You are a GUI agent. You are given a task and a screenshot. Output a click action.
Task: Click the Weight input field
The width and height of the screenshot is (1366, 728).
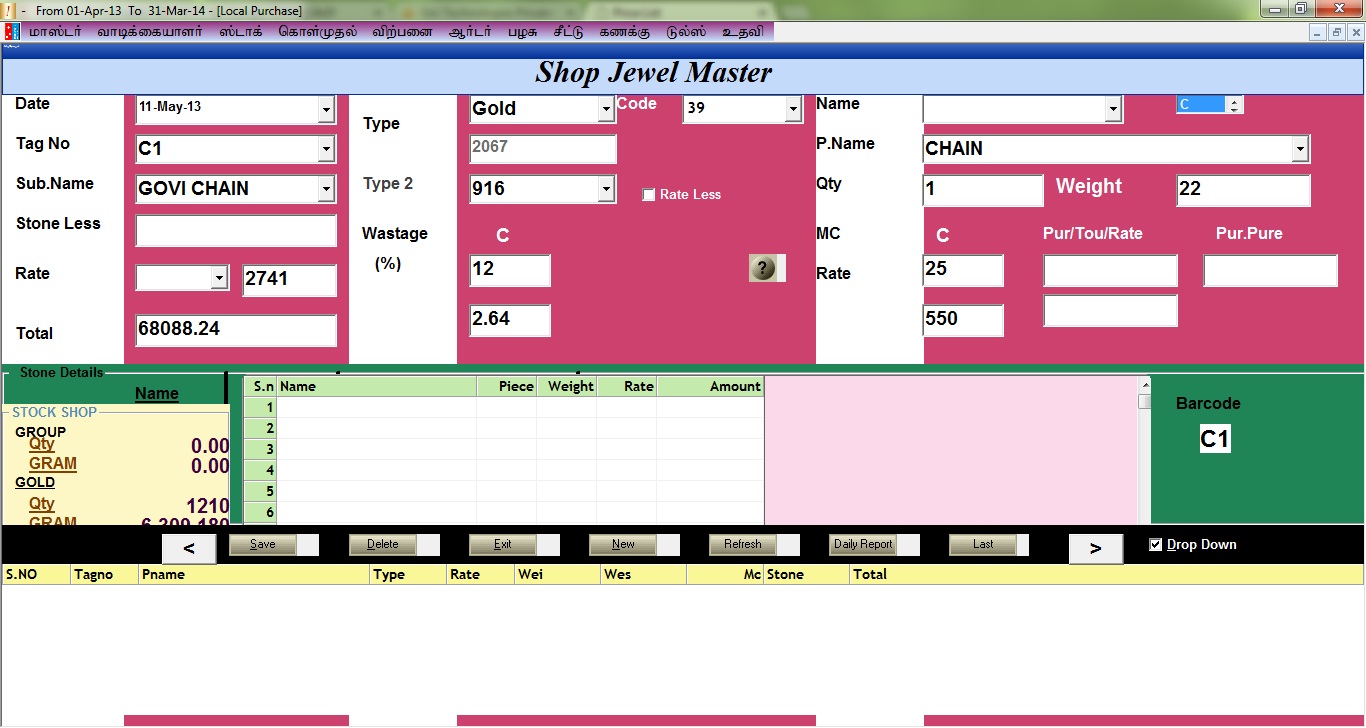click(x=1243, y=190)
